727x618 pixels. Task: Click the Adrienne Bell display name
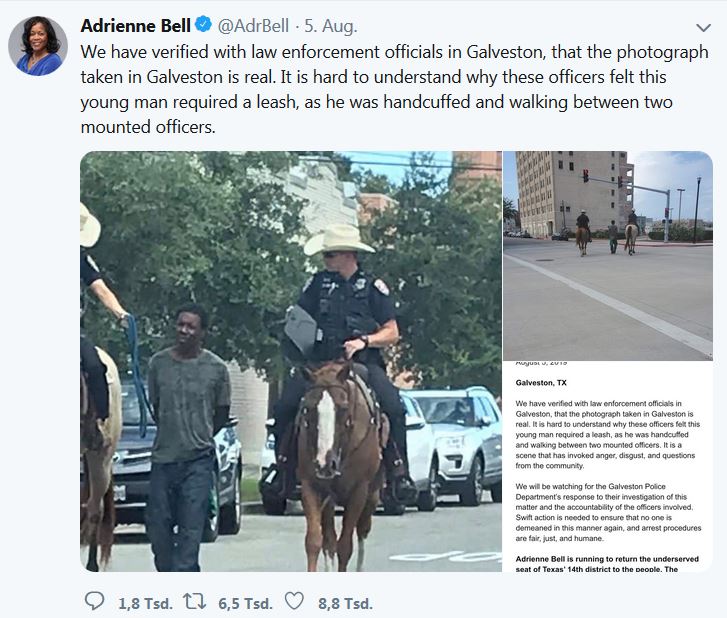pos(135,25)
